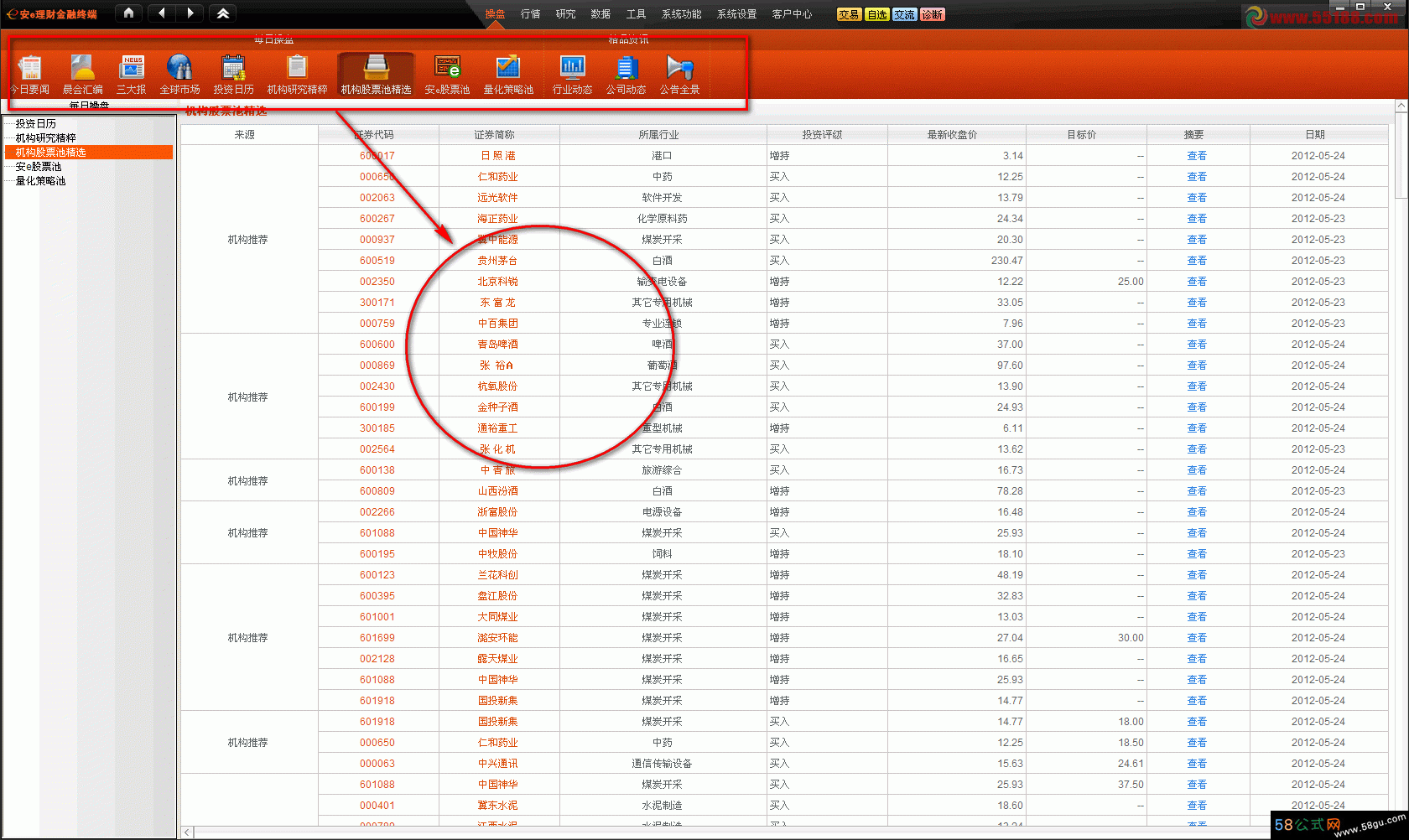Click the 自选 quick button
The height and width of the screenshot is (840, 1409).
coord(876,14)
